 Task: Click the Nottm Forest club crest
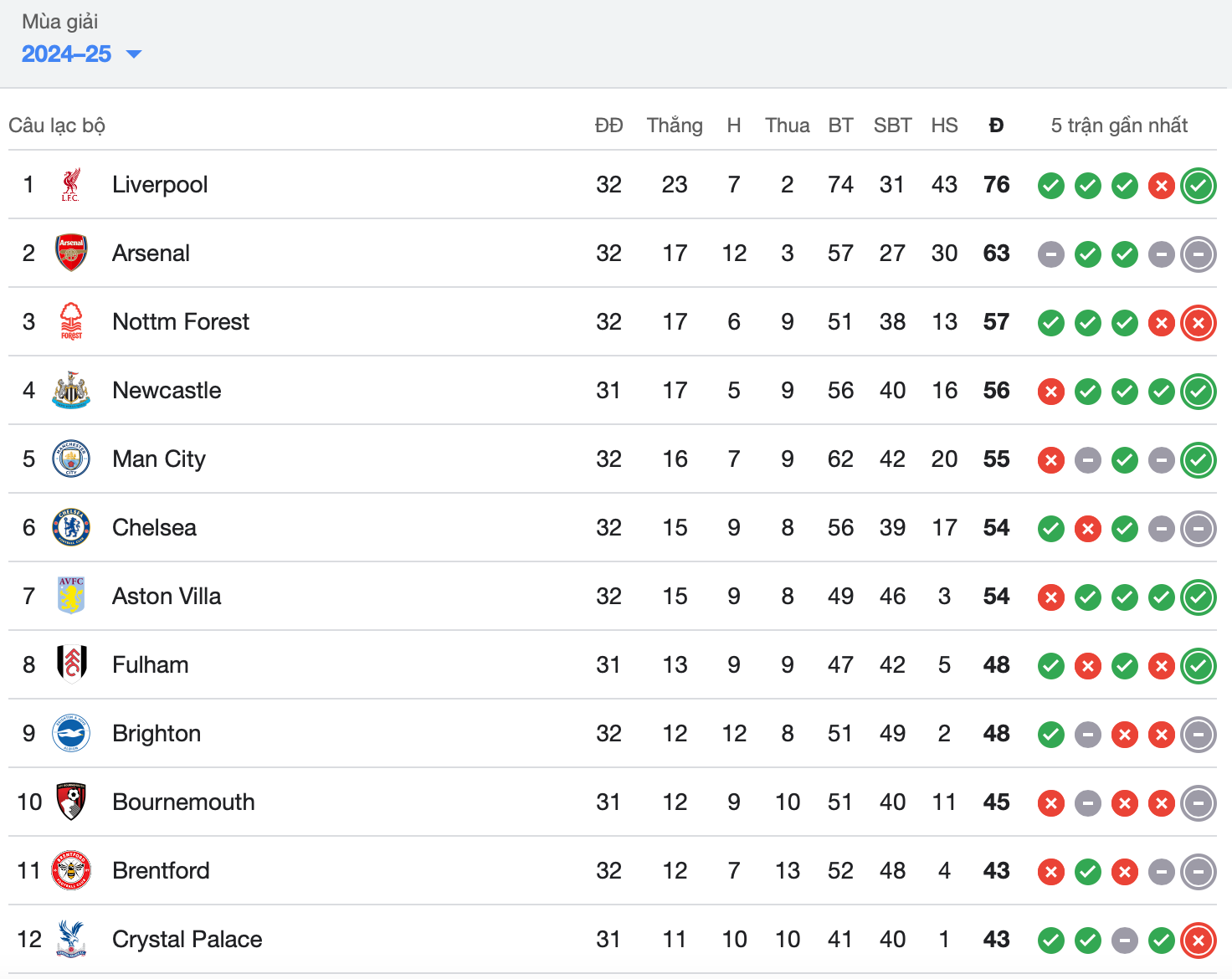point(71,322)
